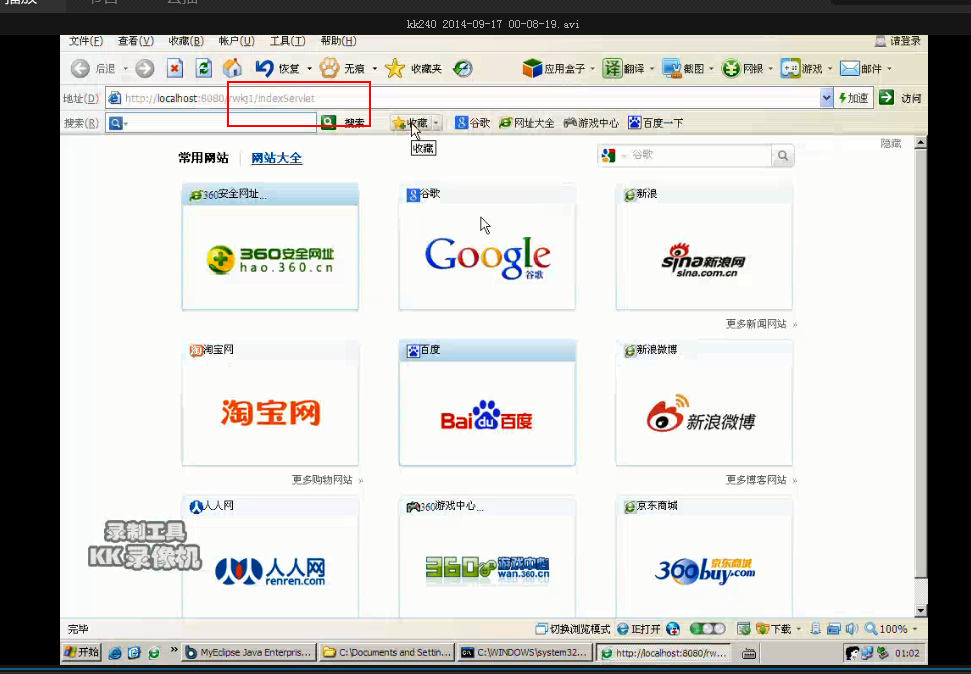
Task: Click the 恢复 restore undo icon
Action: [264, 68]
